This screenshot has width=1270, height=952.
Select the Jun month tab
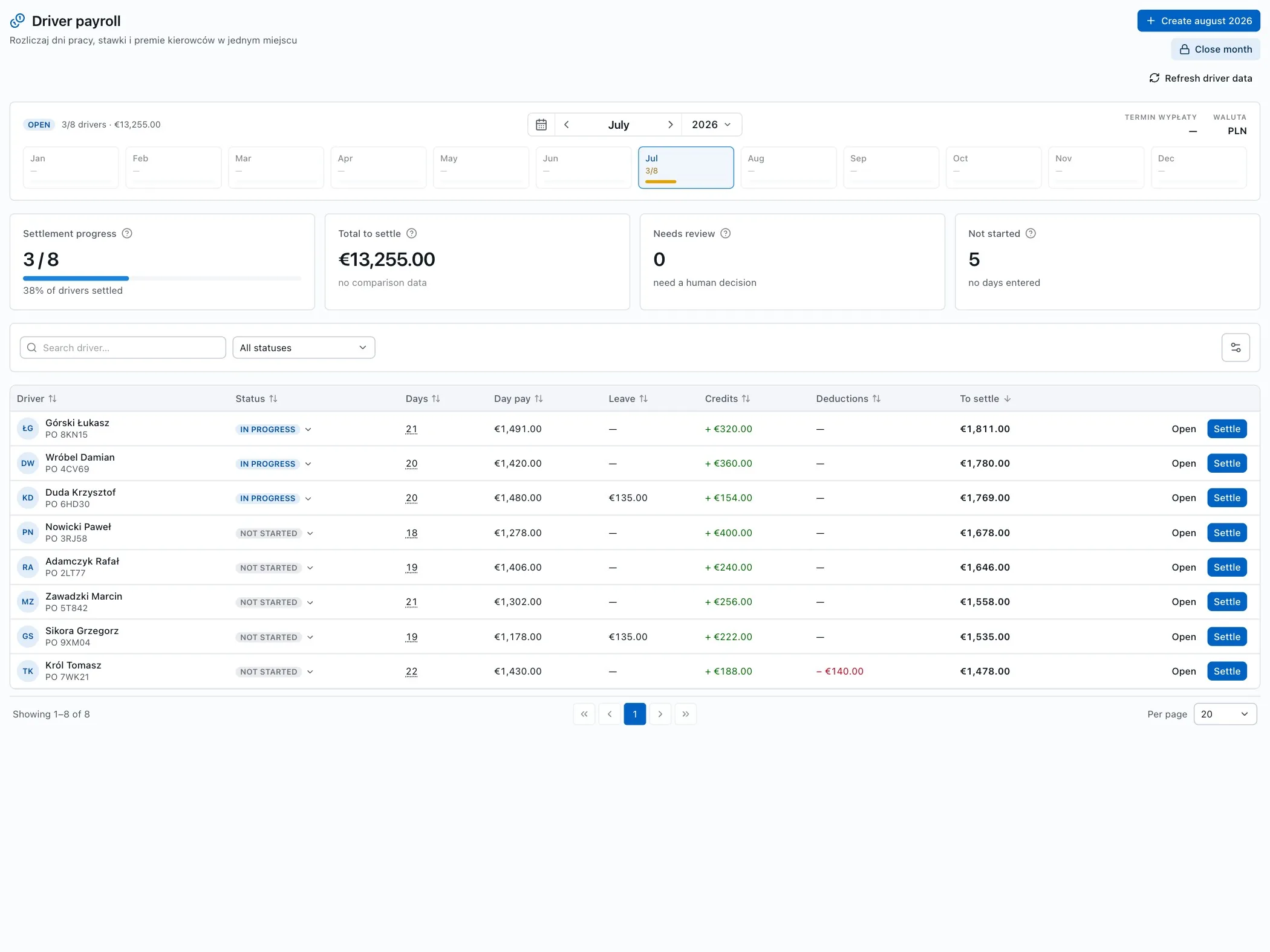(x=584, y=167)
